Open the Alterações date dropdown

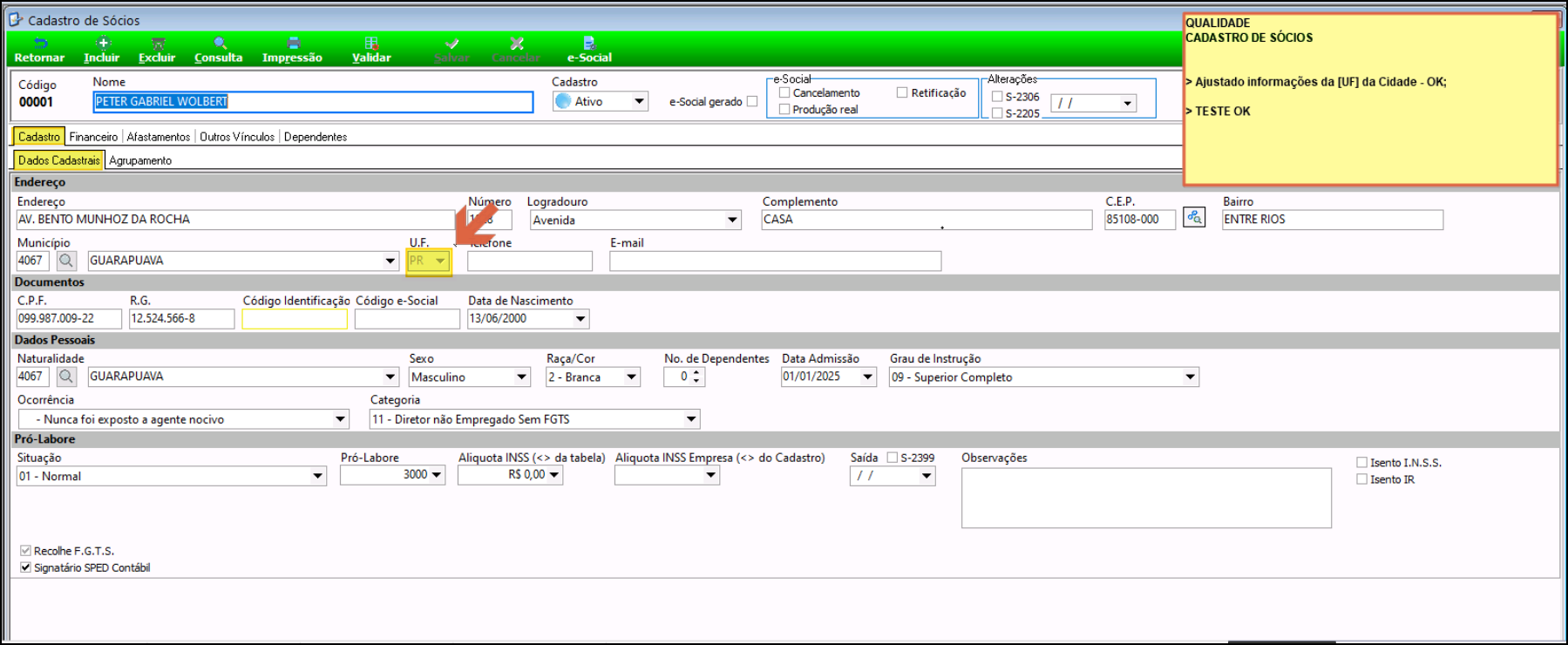1128,103
